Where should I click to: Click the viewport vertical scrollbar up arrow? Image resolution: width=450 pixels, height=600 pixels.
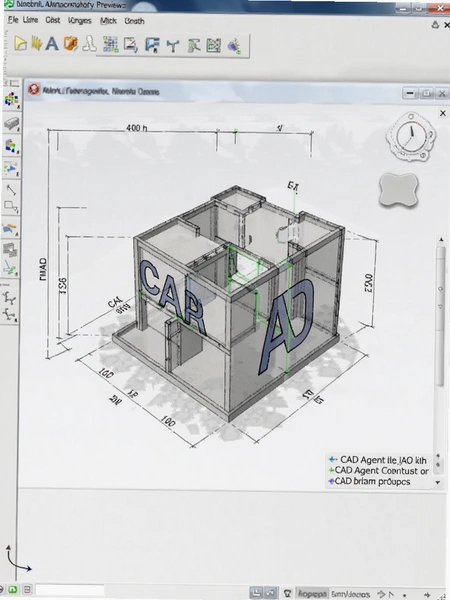[441, 240]
